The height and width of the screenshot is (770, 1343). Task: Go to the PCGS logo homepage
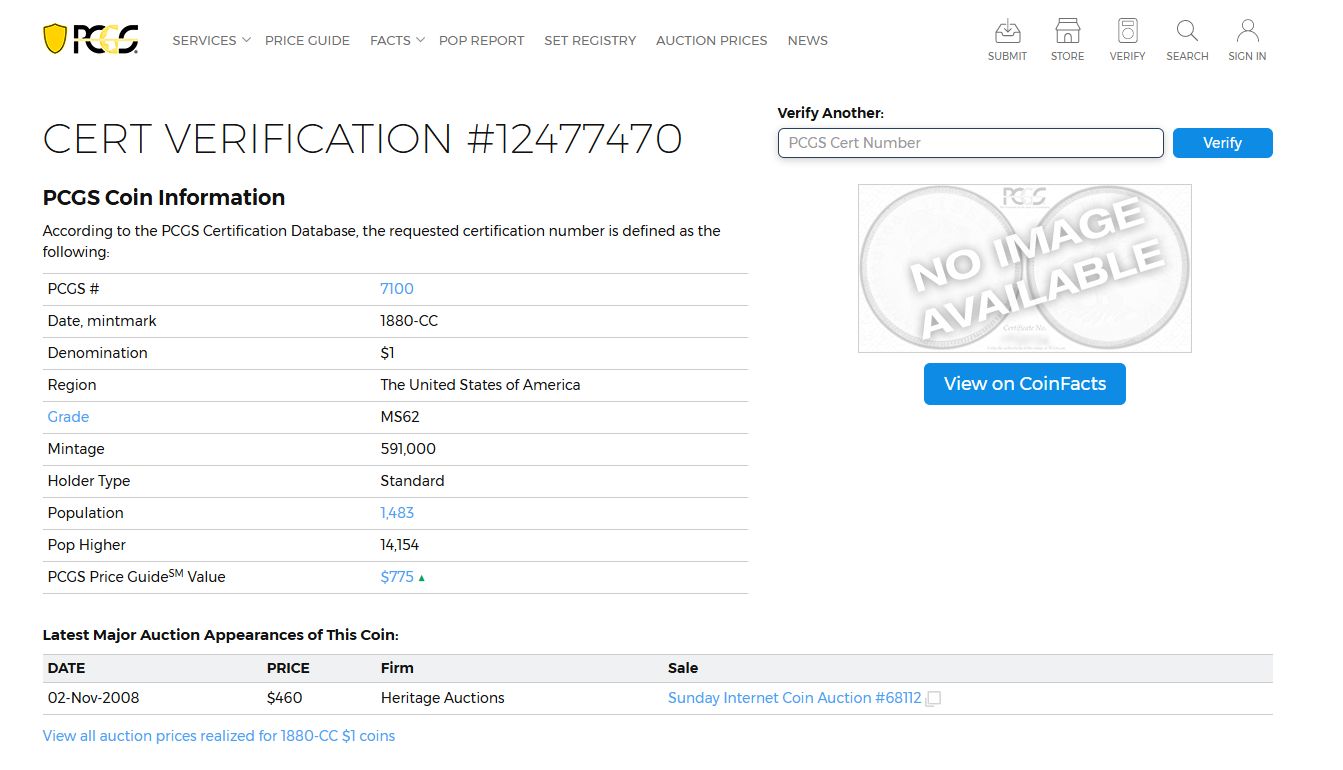pyautogui.click(x=91, y=39)
